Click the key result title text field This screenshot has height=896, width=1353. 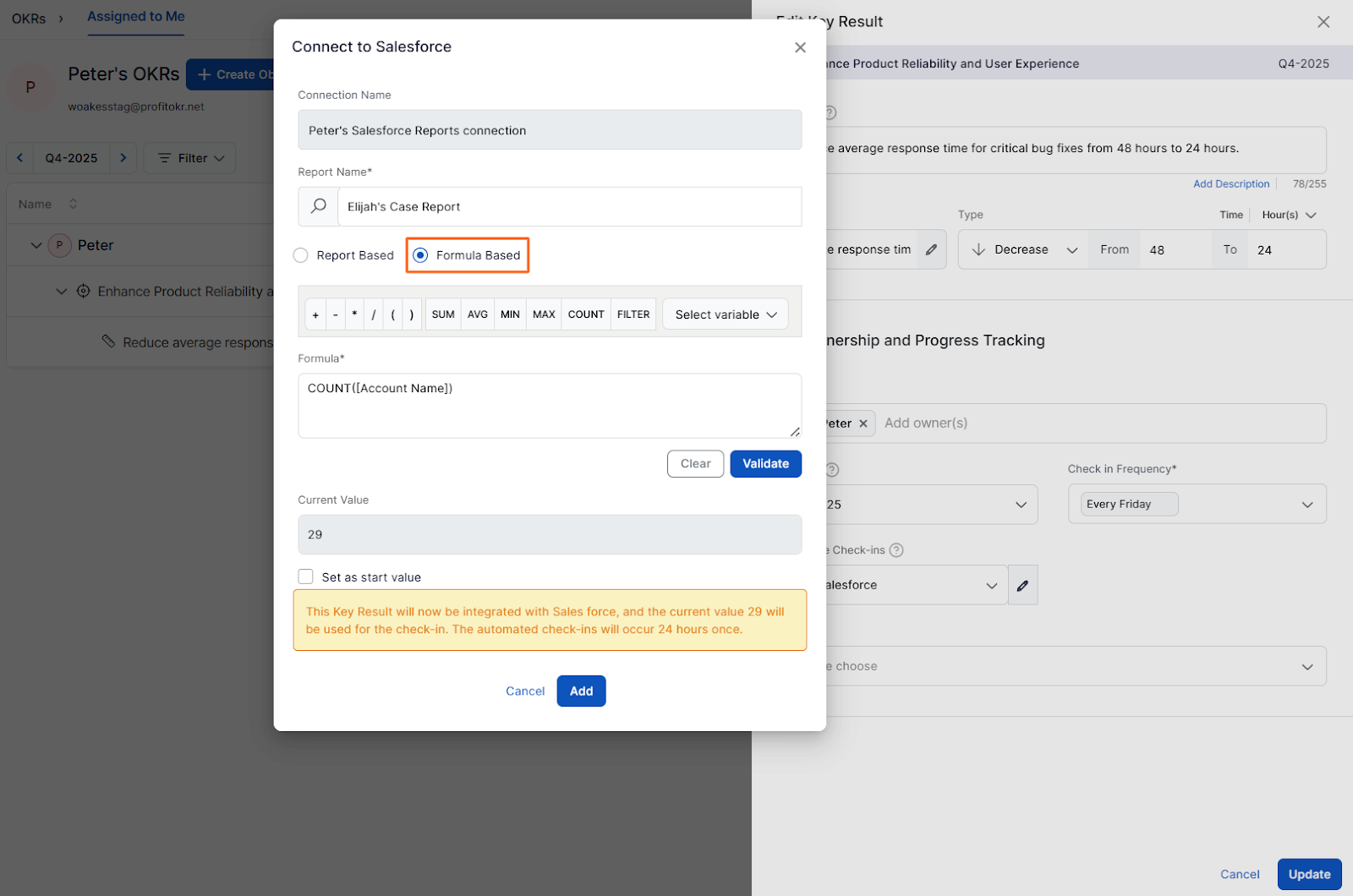point(1076,150)
